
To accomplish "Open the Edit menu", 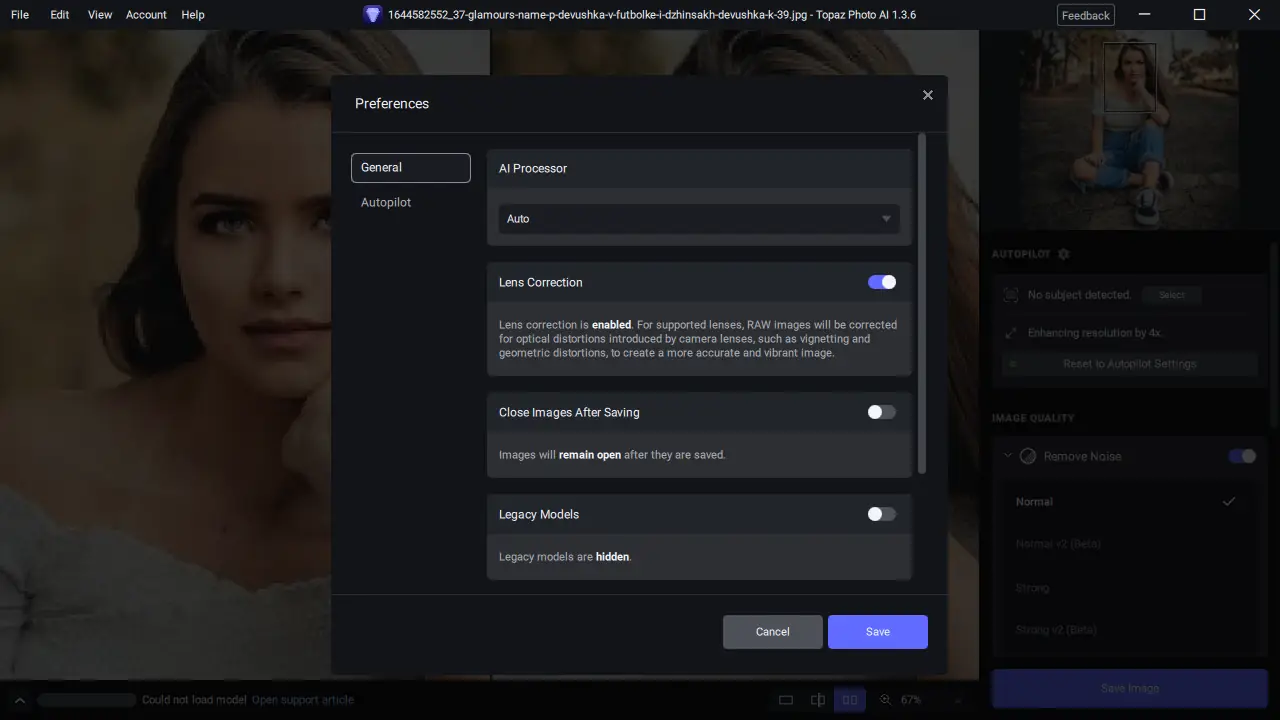I will (x=60, y=15).
